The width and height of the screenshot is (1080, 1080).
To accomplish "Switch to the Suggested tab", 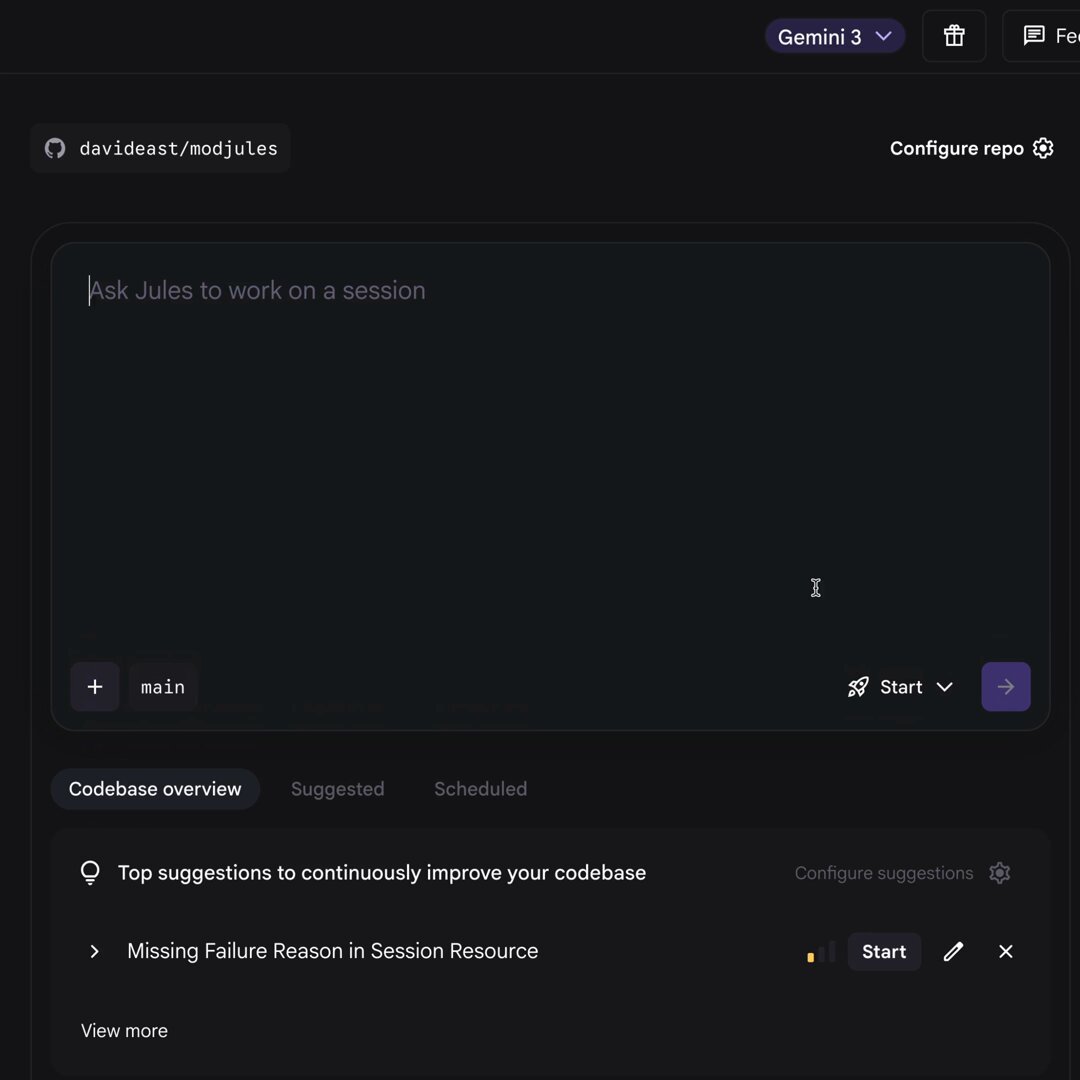I will 338,789.
